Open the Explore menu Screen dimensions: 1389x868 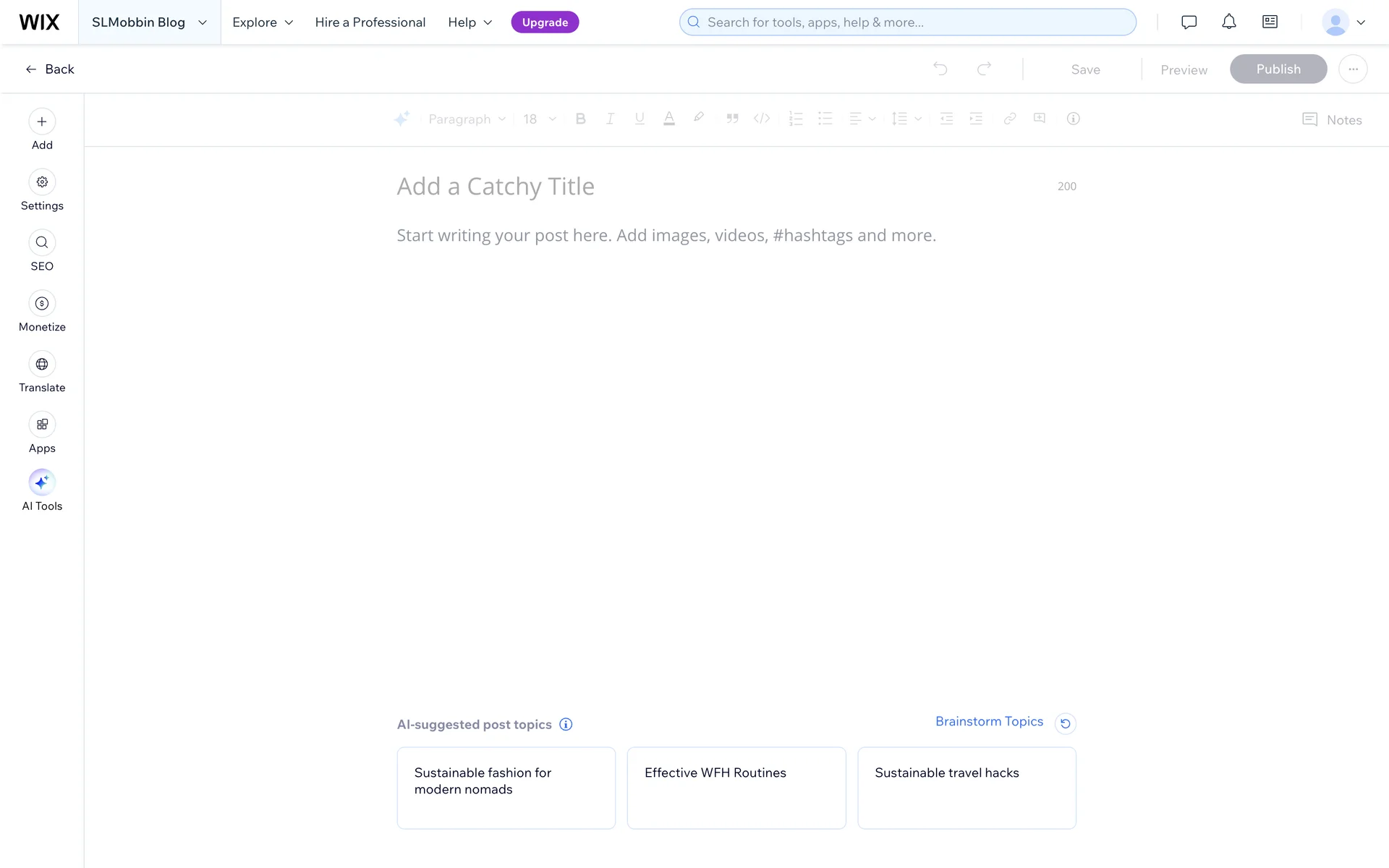pos(263,22)
